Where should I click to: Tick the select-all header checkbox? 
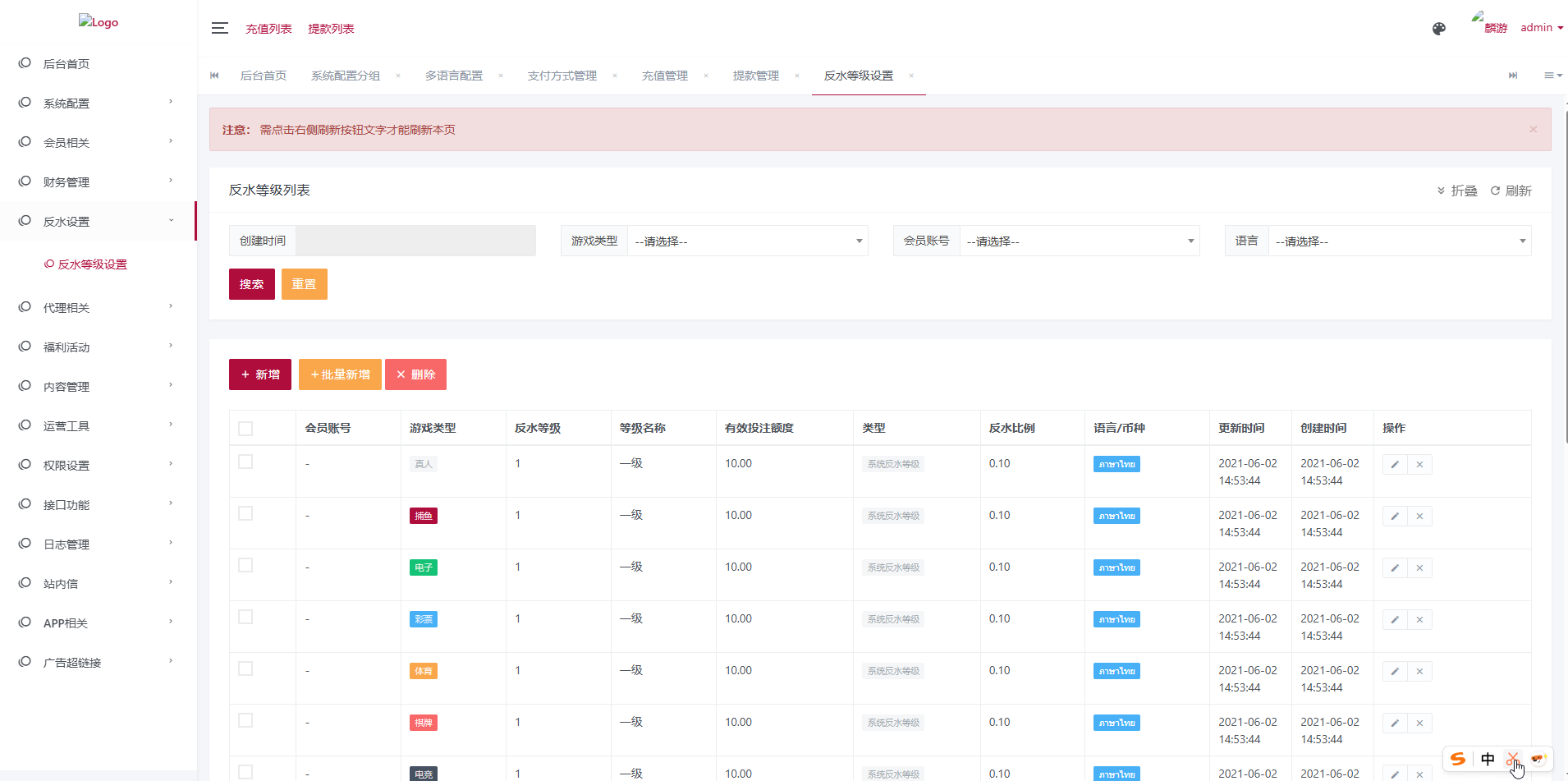coord(245,429)
